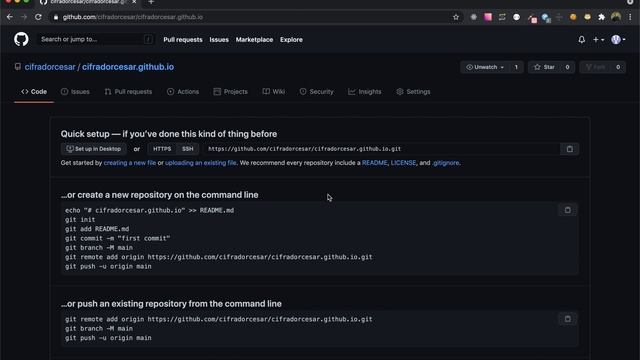
Task: Click the Chrome profile avatar
Action: coord(616,17)
